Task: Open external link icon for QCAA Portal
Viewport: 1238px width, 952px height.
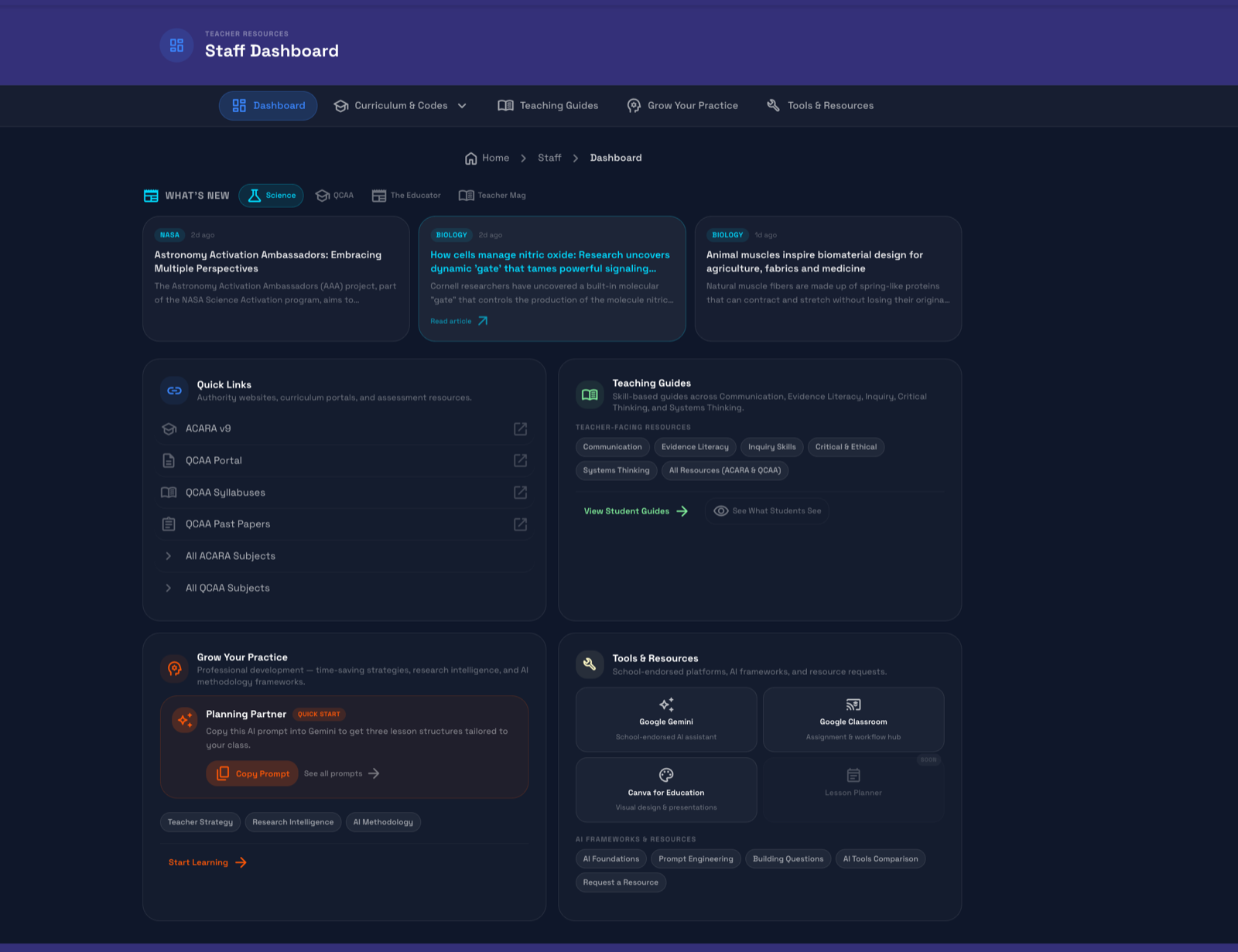Action: 521,460
